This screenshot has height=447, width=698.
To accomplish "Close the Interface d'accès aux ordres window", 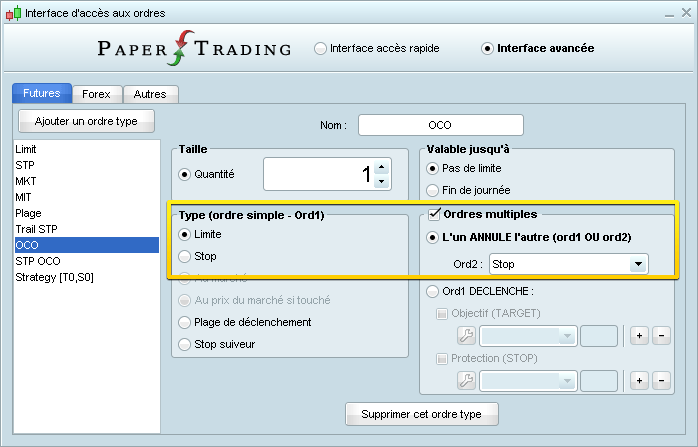I will 686,13.
